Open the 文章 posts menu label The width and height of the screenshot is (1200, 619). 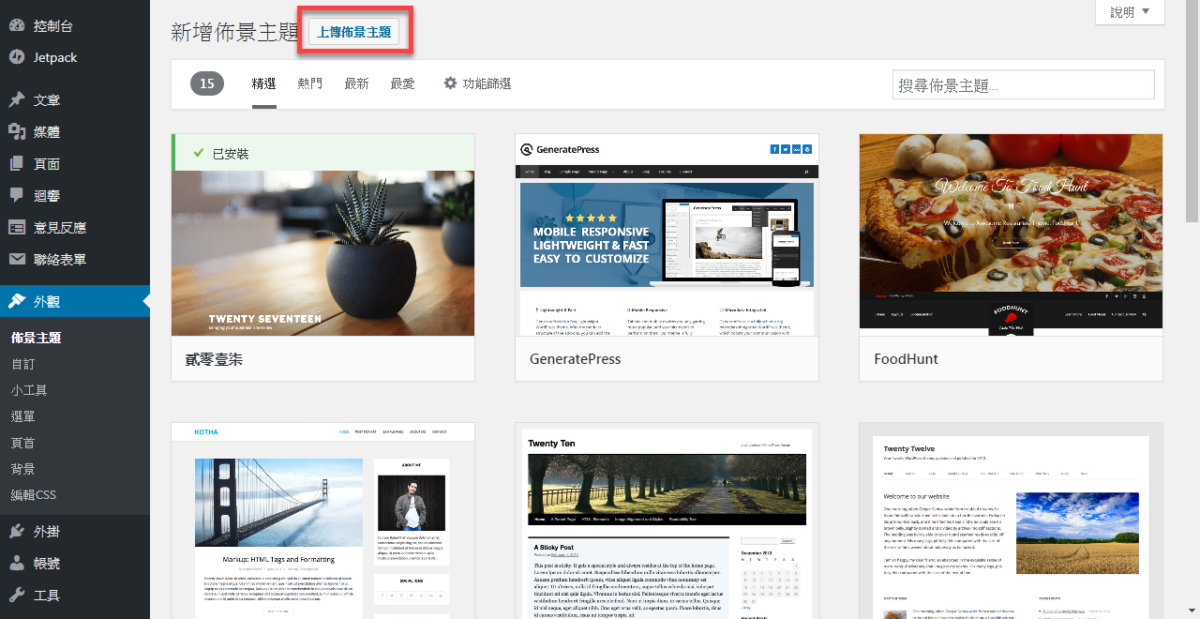pyautogui.click(x=46, y=100)
